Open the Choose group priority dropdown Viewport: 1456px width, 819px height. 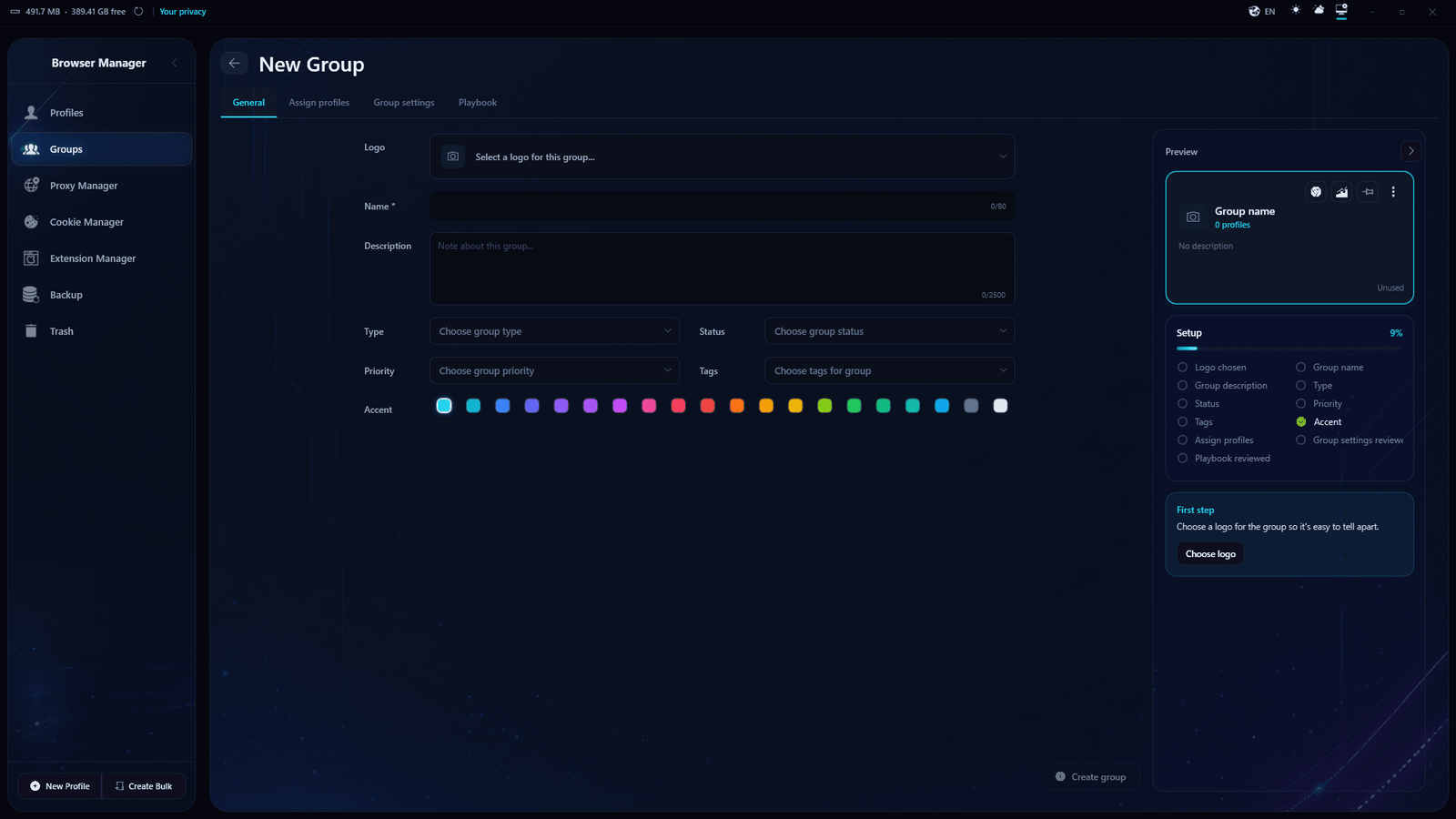[x=554, y=370]
